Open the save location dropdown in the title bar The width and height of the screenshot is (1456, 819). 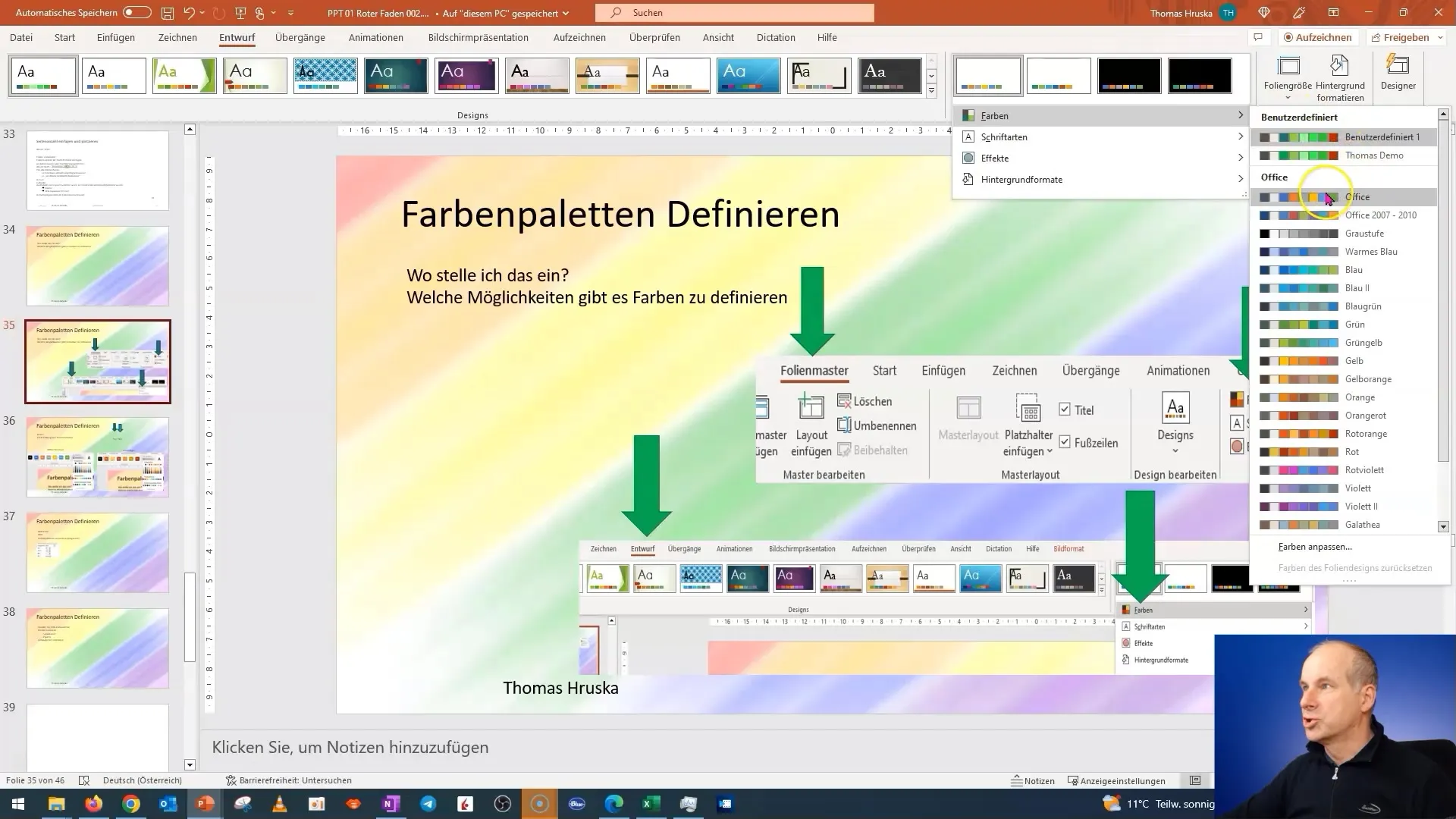pyautogui.click(x=566, y=13)
